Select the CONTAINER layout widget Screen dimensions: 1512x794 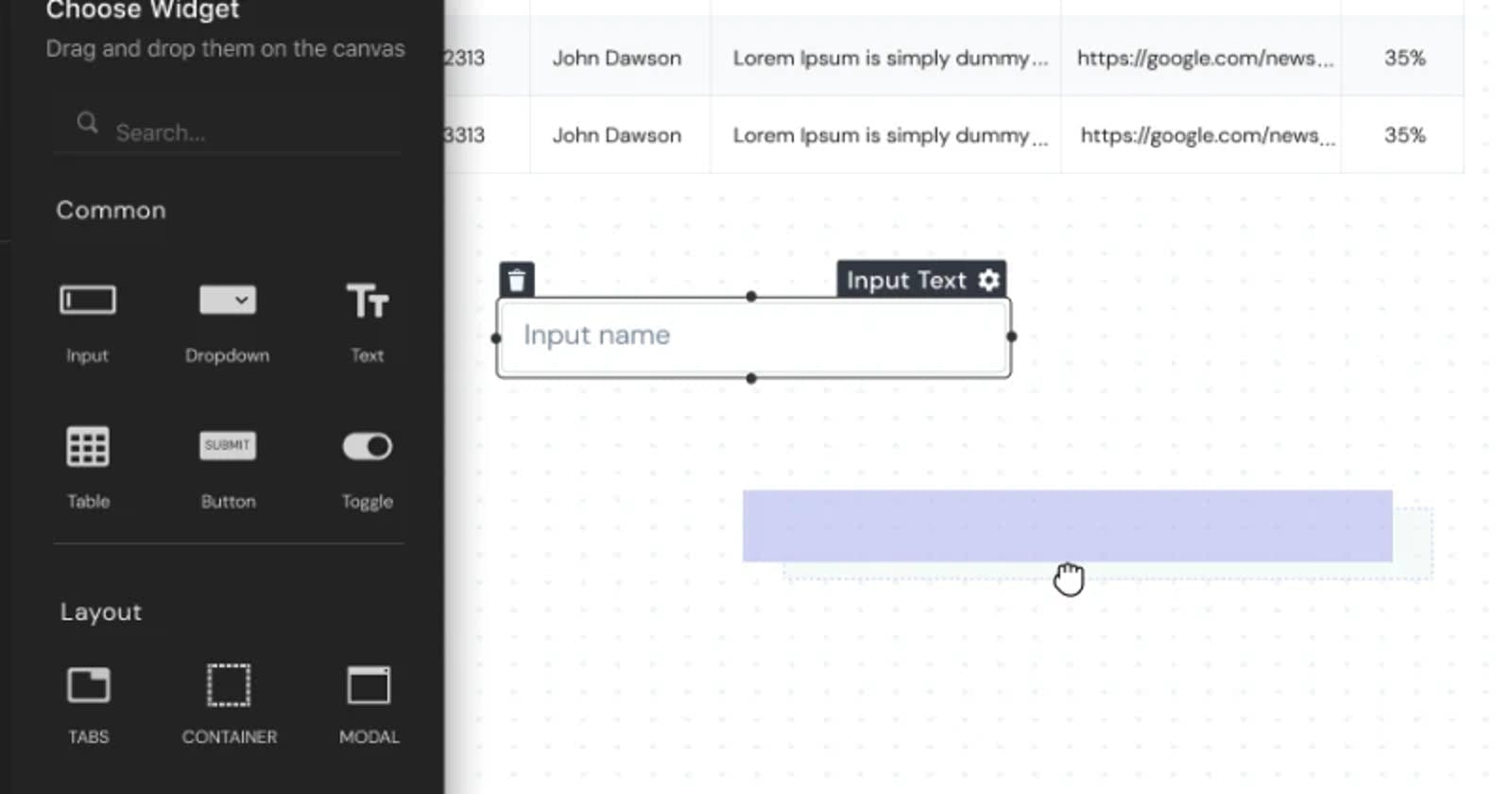229,685
